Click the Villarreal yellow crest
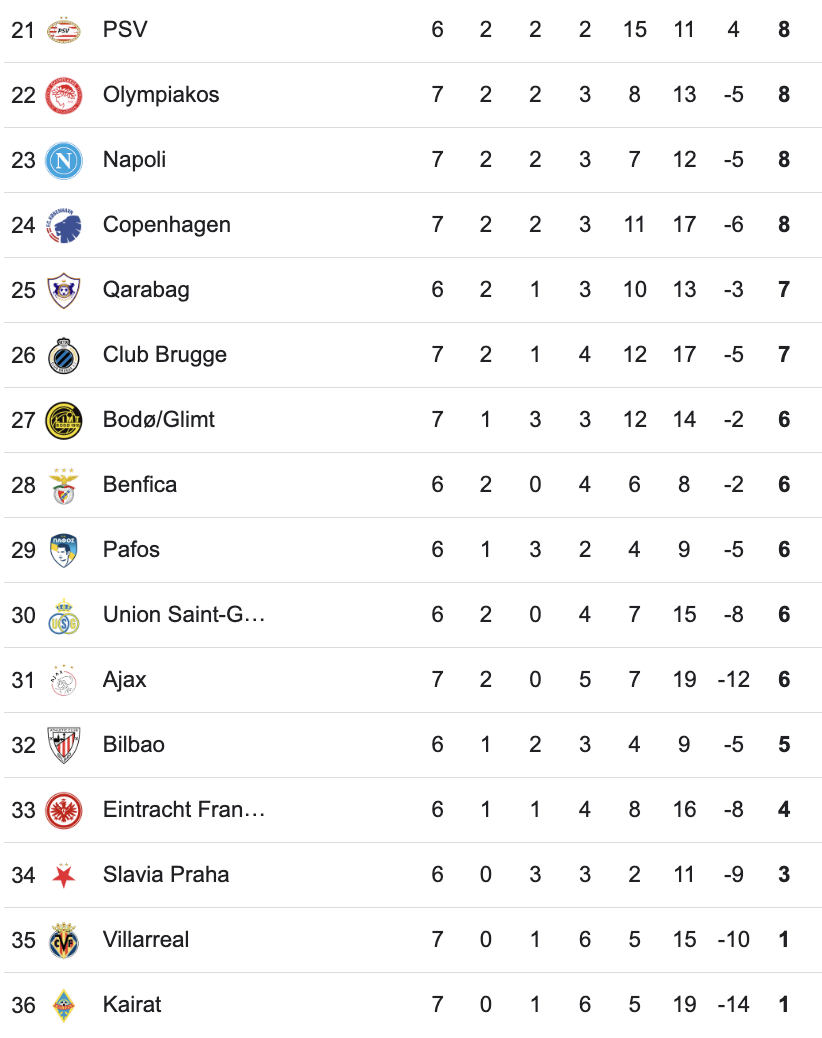822x1038 pixels. pos(64,940)
